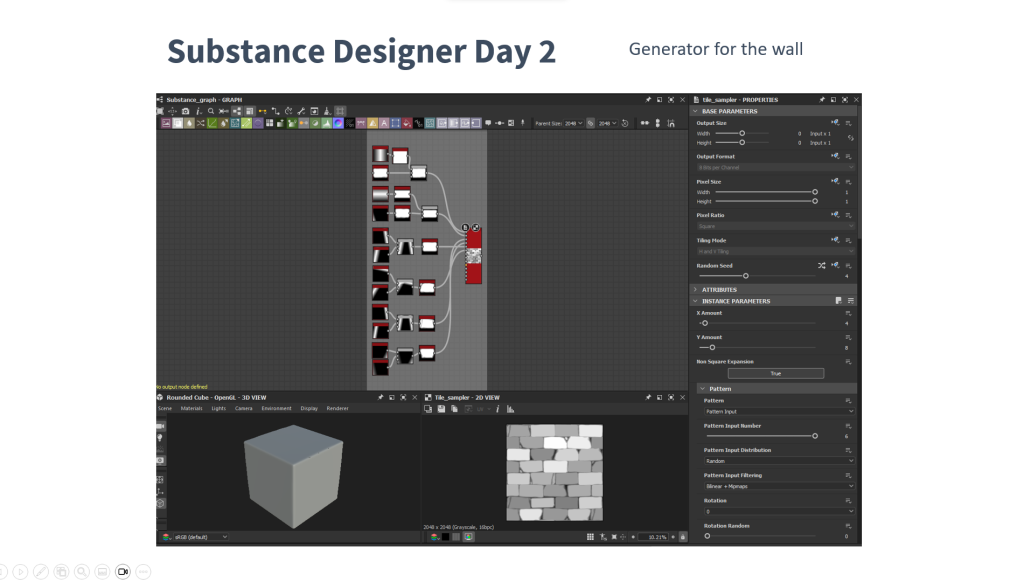Pin the tile_sampler PROPERTIES panel
This screenshot has width=1024, height=582.
pyautogui.click(x=822, y=100)
